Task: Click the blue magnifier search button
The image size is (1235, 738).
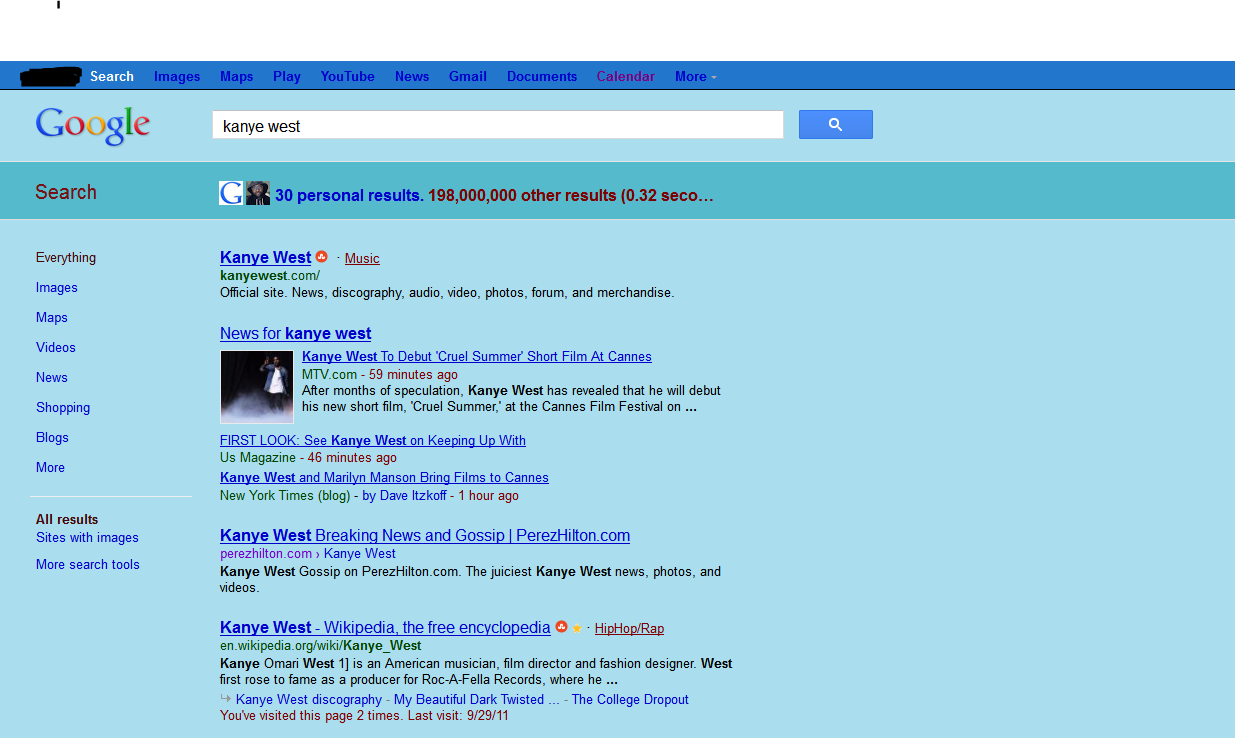Action: tap(835, 124)
